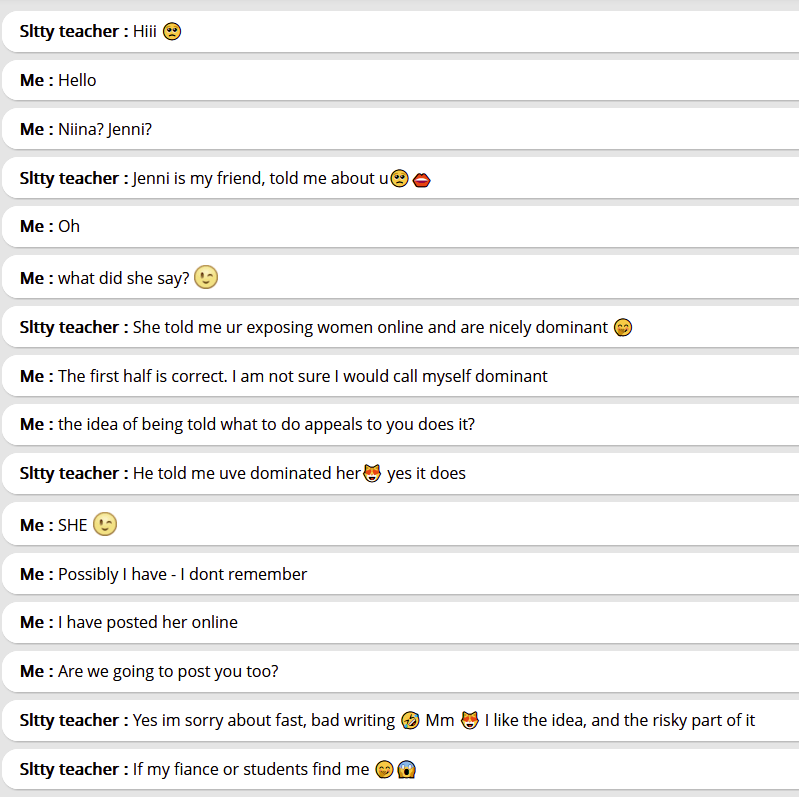Select the "Hello" message row

click(x=400, y=80)
